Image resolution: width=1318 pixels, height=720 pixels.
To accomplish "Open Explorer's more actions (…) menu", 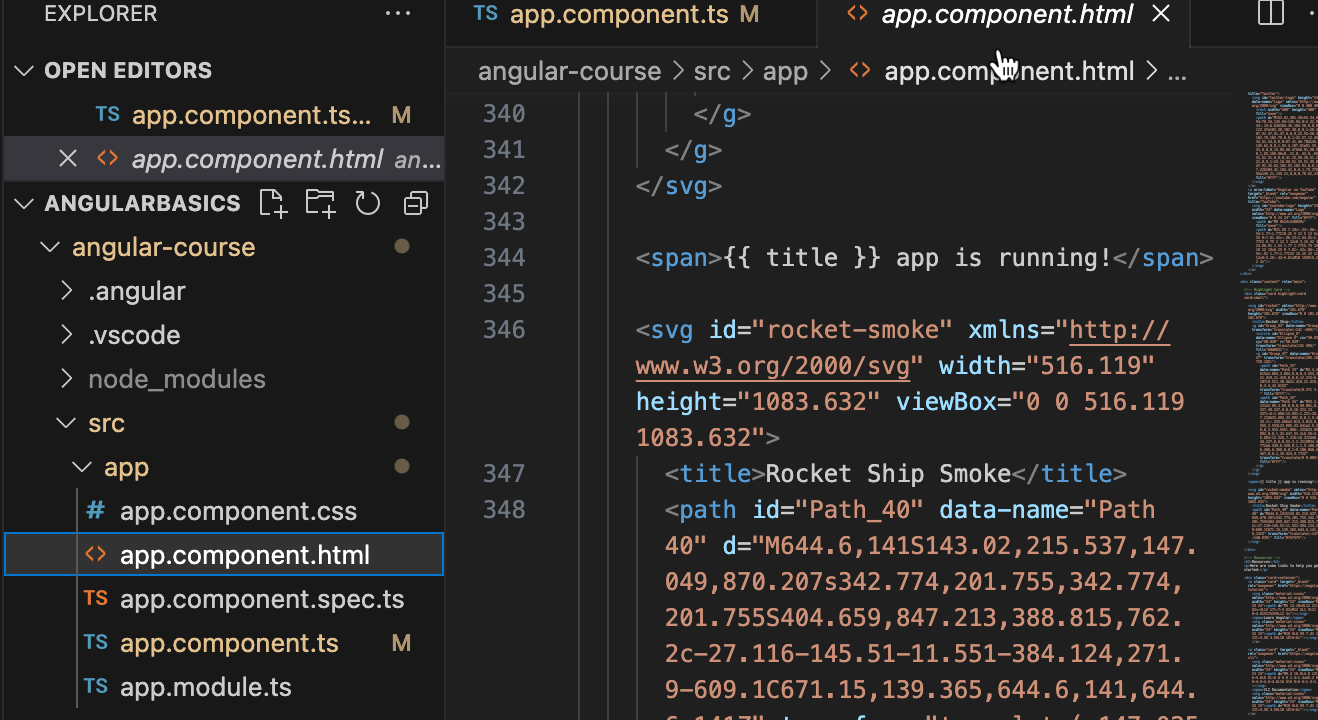I will (397, 13).
